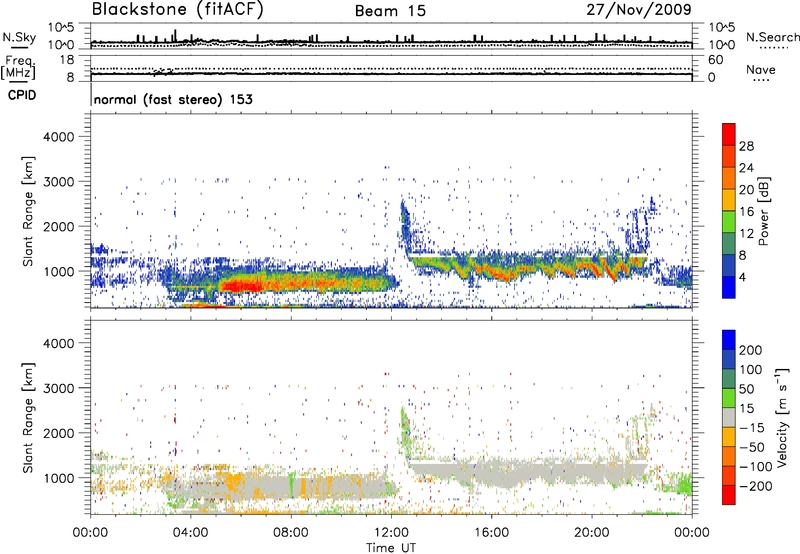Click the '08:00' time axis tick label
This screenshot has width=800, height=554.
291,533
